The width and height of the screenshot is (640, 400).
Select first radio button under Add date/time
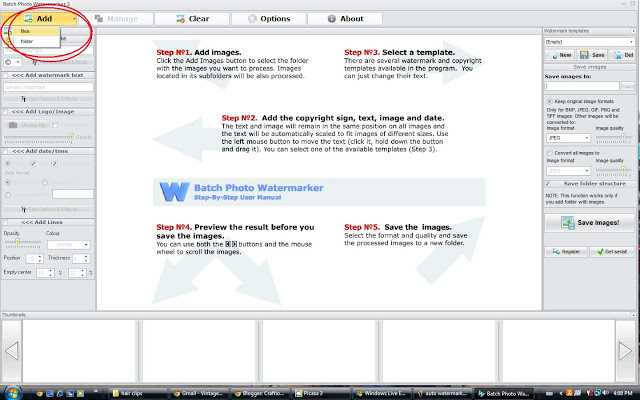tap(7, 164)
